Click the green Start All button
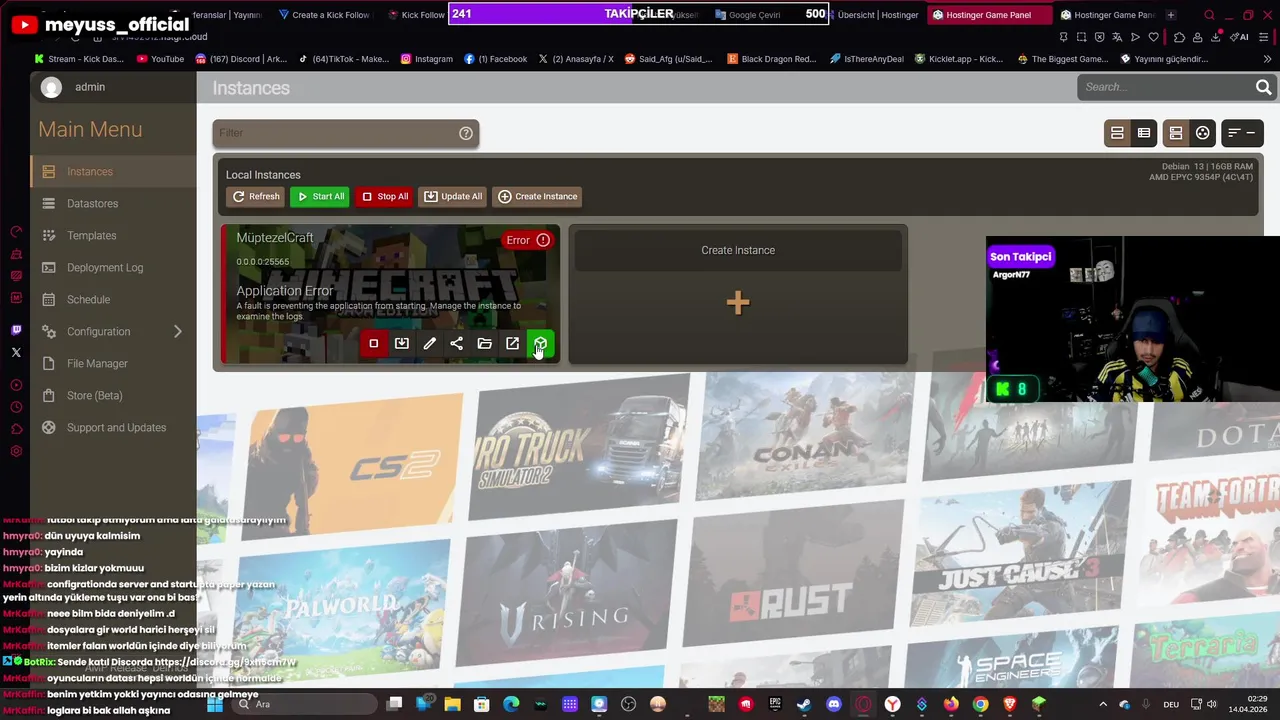The width and height of the screenshot is (1280, 720). (320, 197)
